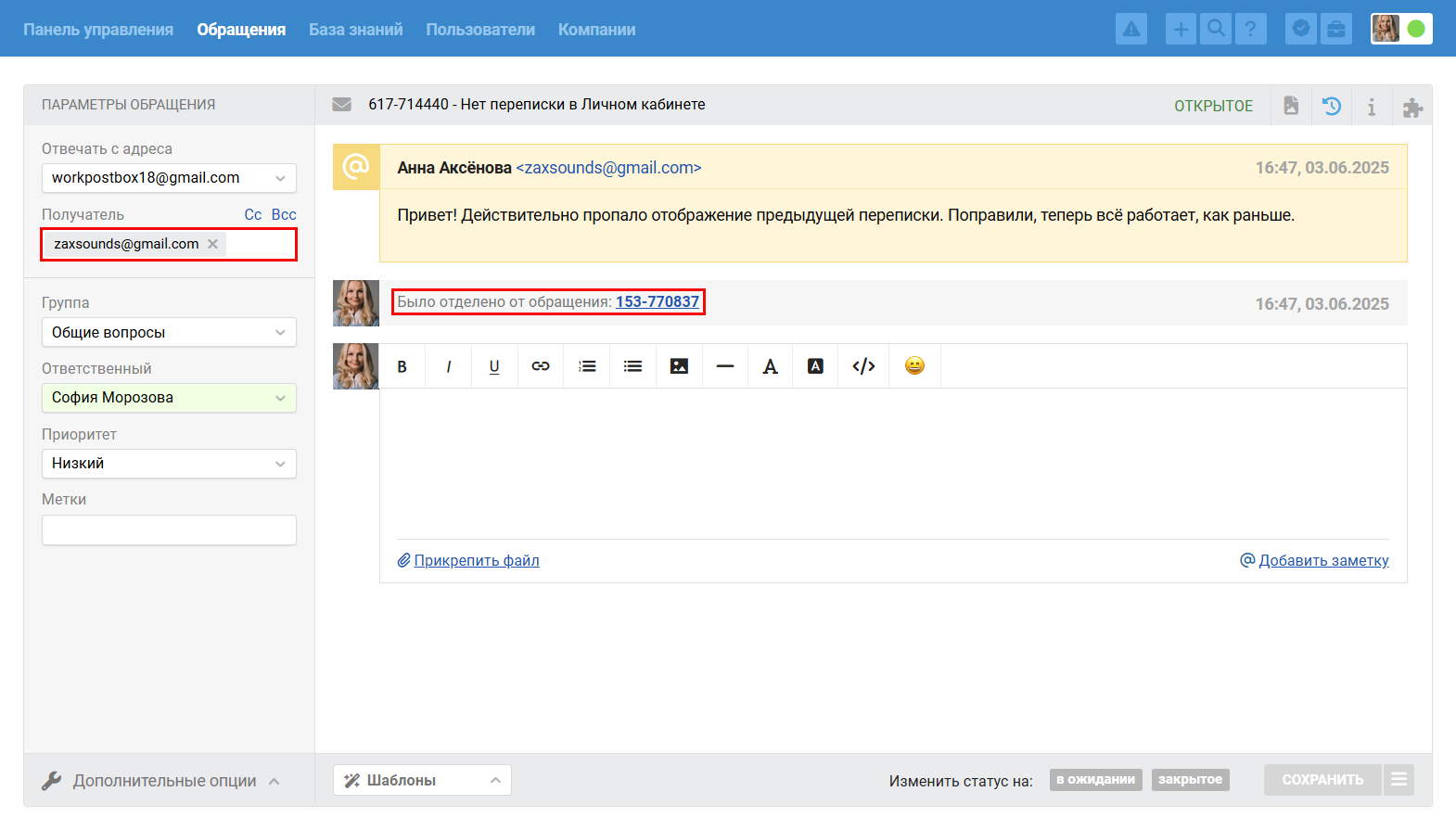Open ticket history clock icon
This screenshot has width=1456, height=830.
[x=1332, y=106]
